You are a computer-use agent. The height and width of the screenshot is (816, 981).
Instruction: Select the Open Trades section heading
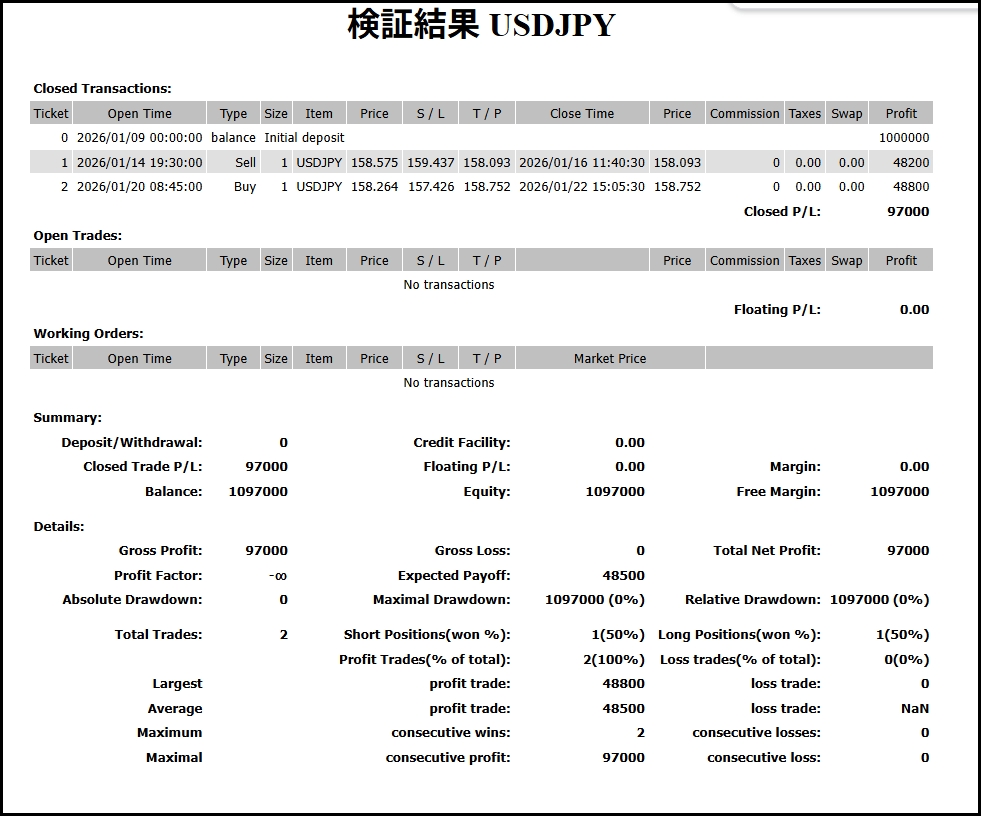pos(77,236)
